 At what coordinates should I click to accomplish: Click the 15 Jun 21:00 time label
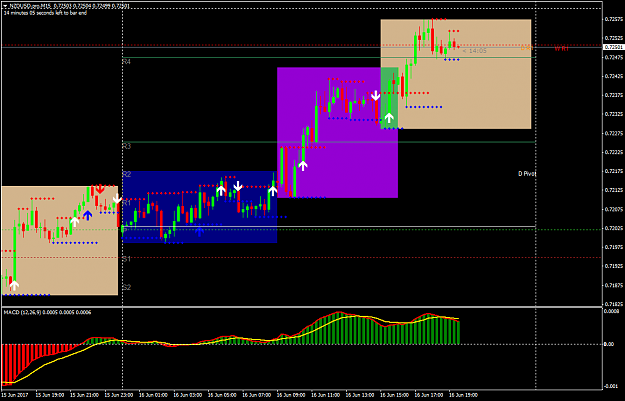tap(84, 395)
